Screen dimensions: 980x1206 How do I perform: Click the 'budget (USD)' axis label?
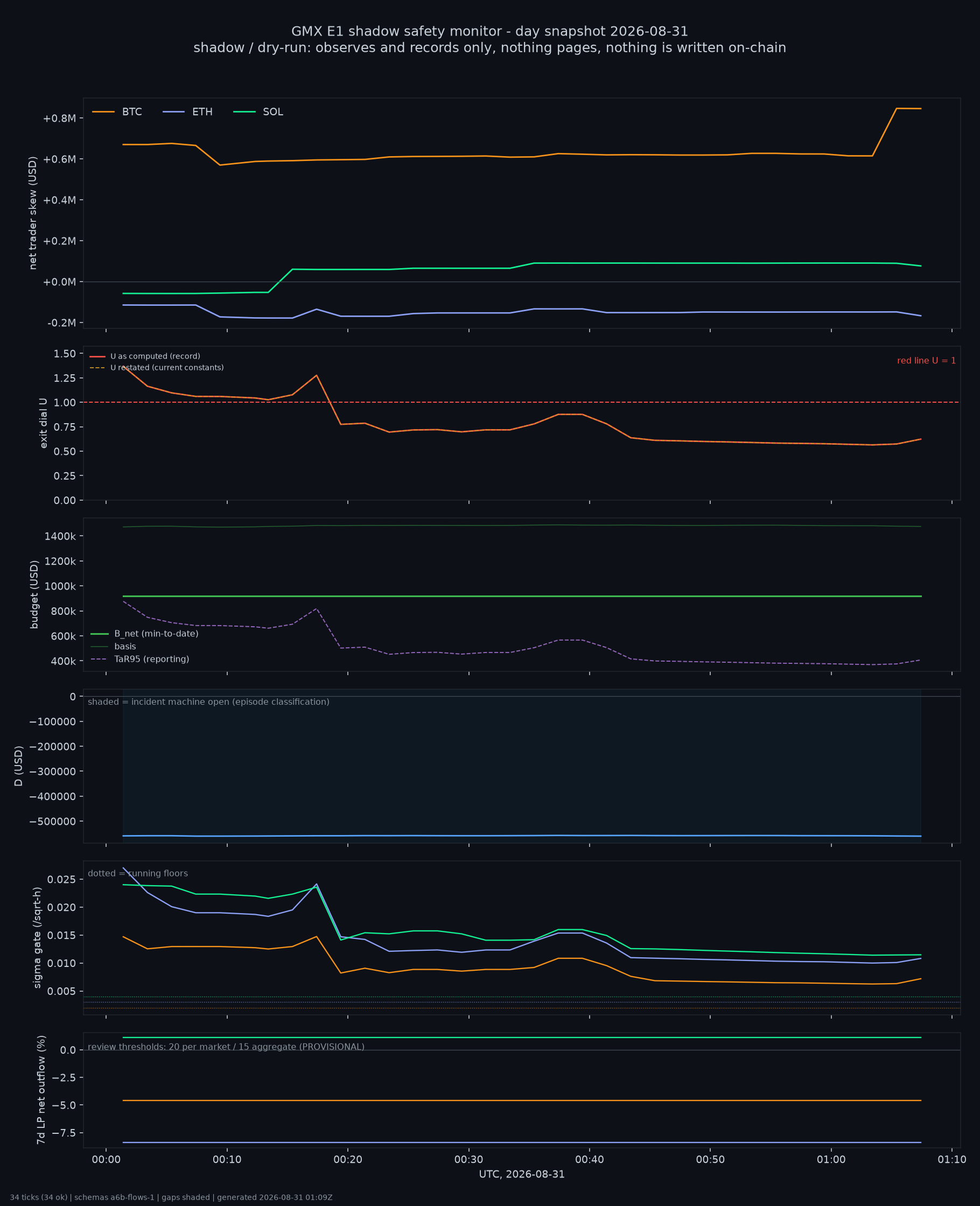[34, 594]
